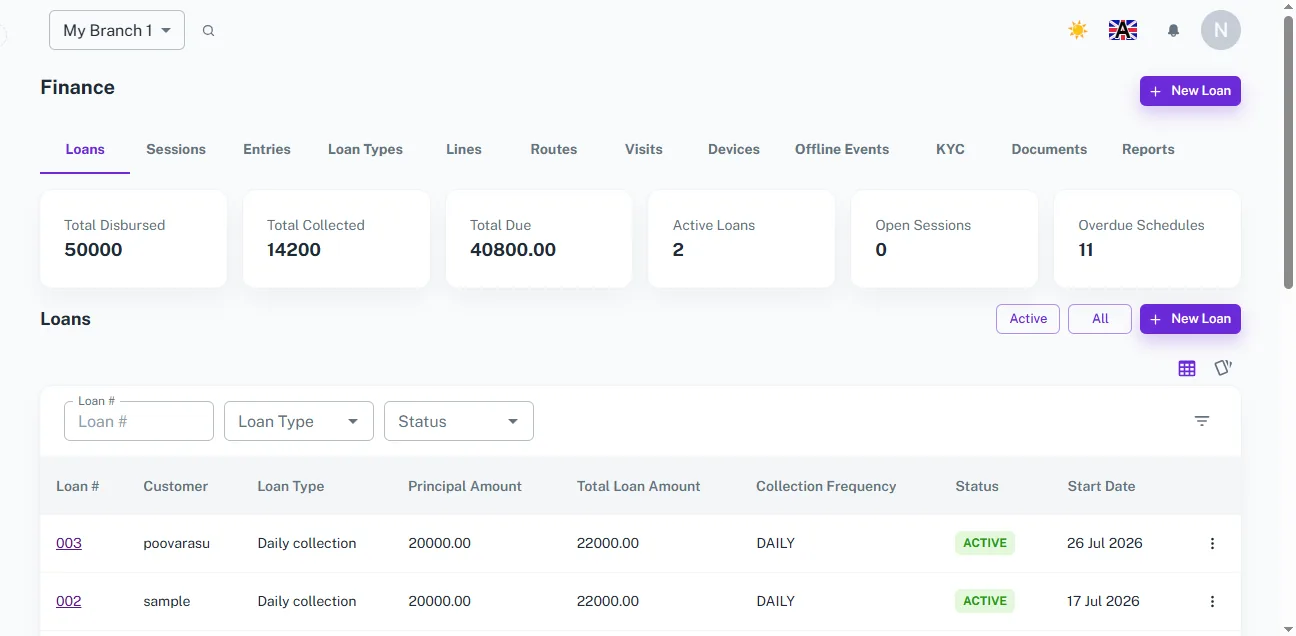This screenshot has height=636, width=1296.
Task: Open row actions for loan 002
Action: click(x=1212, y=601)
